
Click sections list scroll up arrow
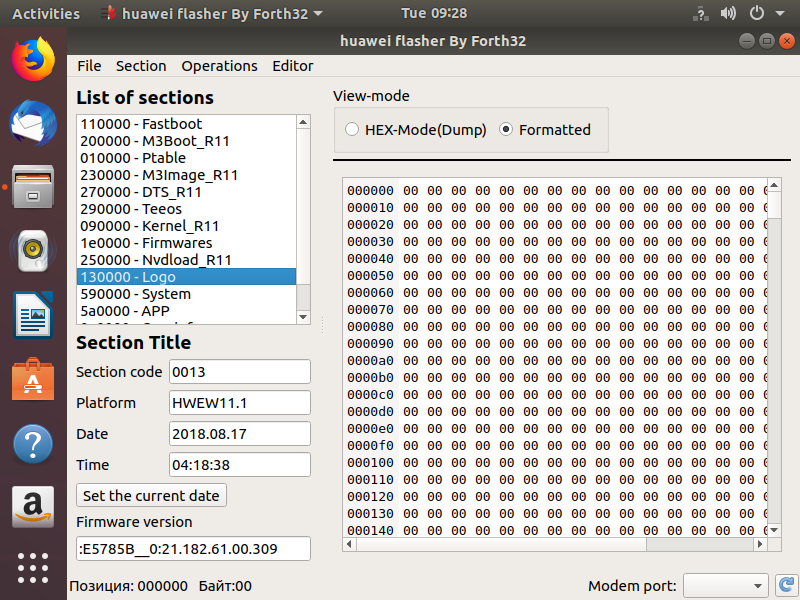pos(303,122)
